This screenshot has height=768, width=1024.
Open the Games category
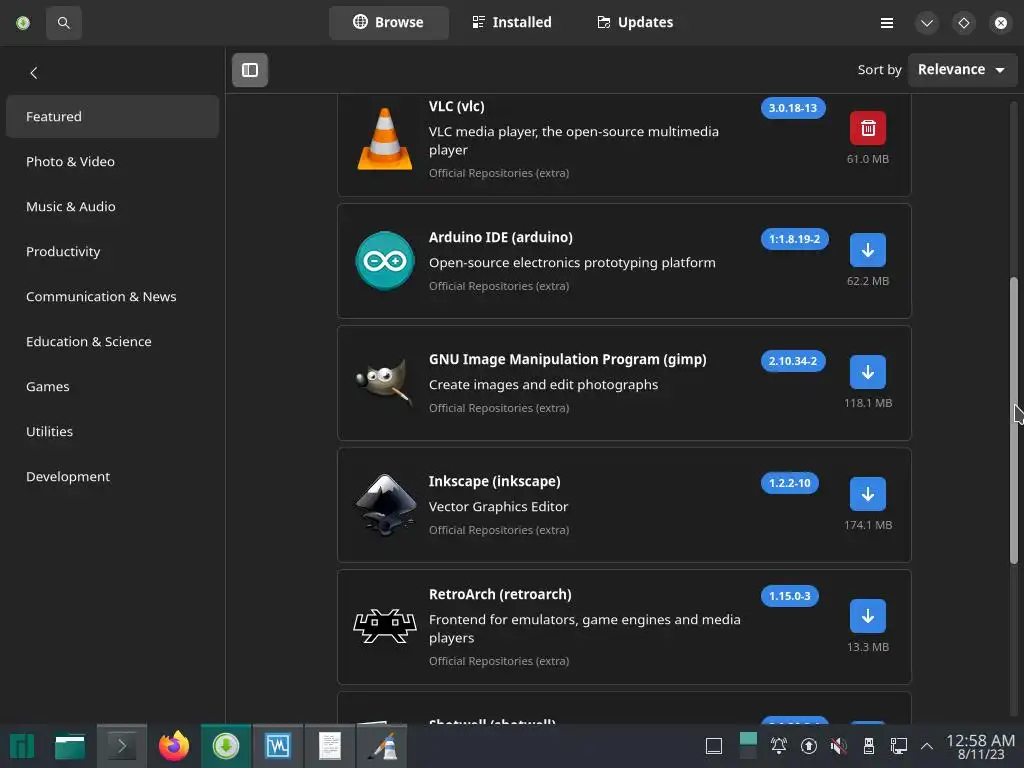[x=112, y=387]
